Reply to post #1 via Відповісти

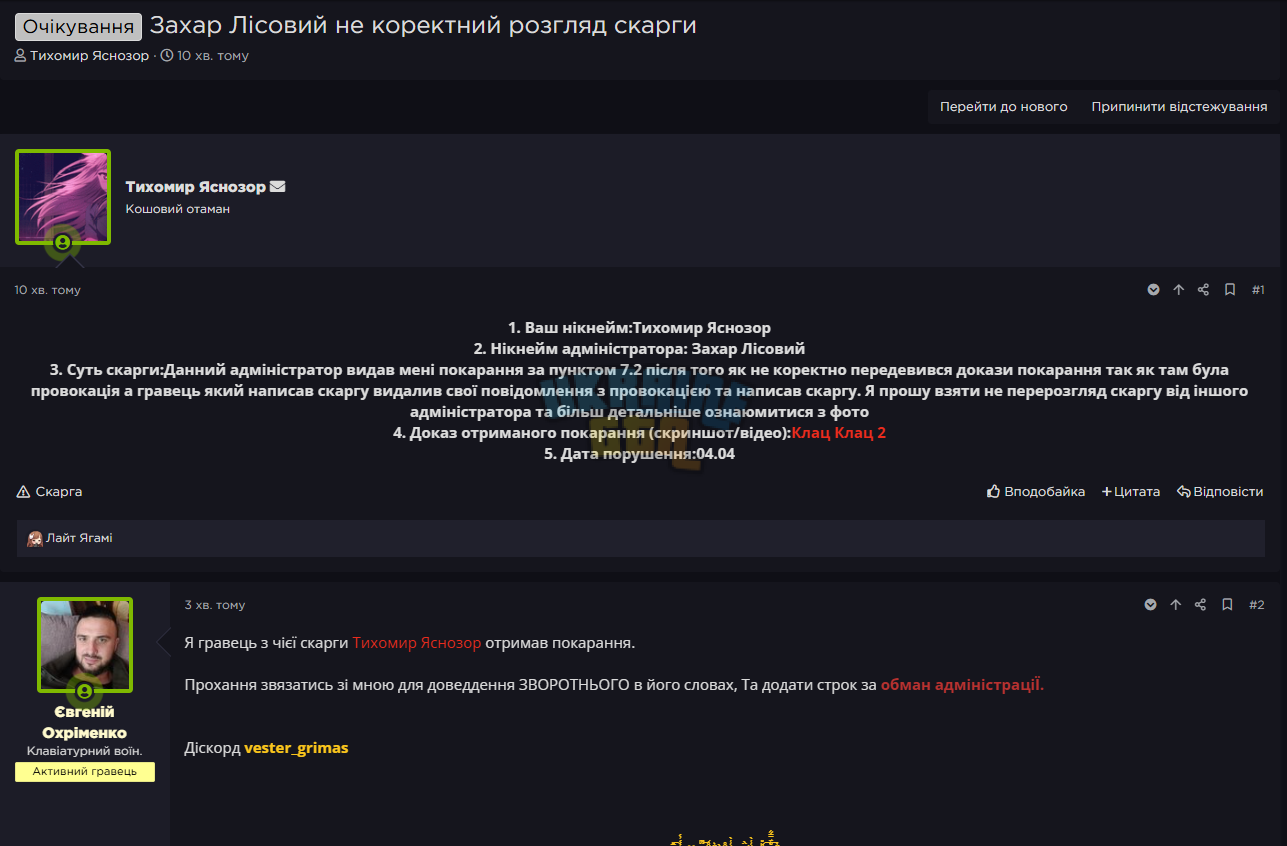click(x=1220, y=492)
